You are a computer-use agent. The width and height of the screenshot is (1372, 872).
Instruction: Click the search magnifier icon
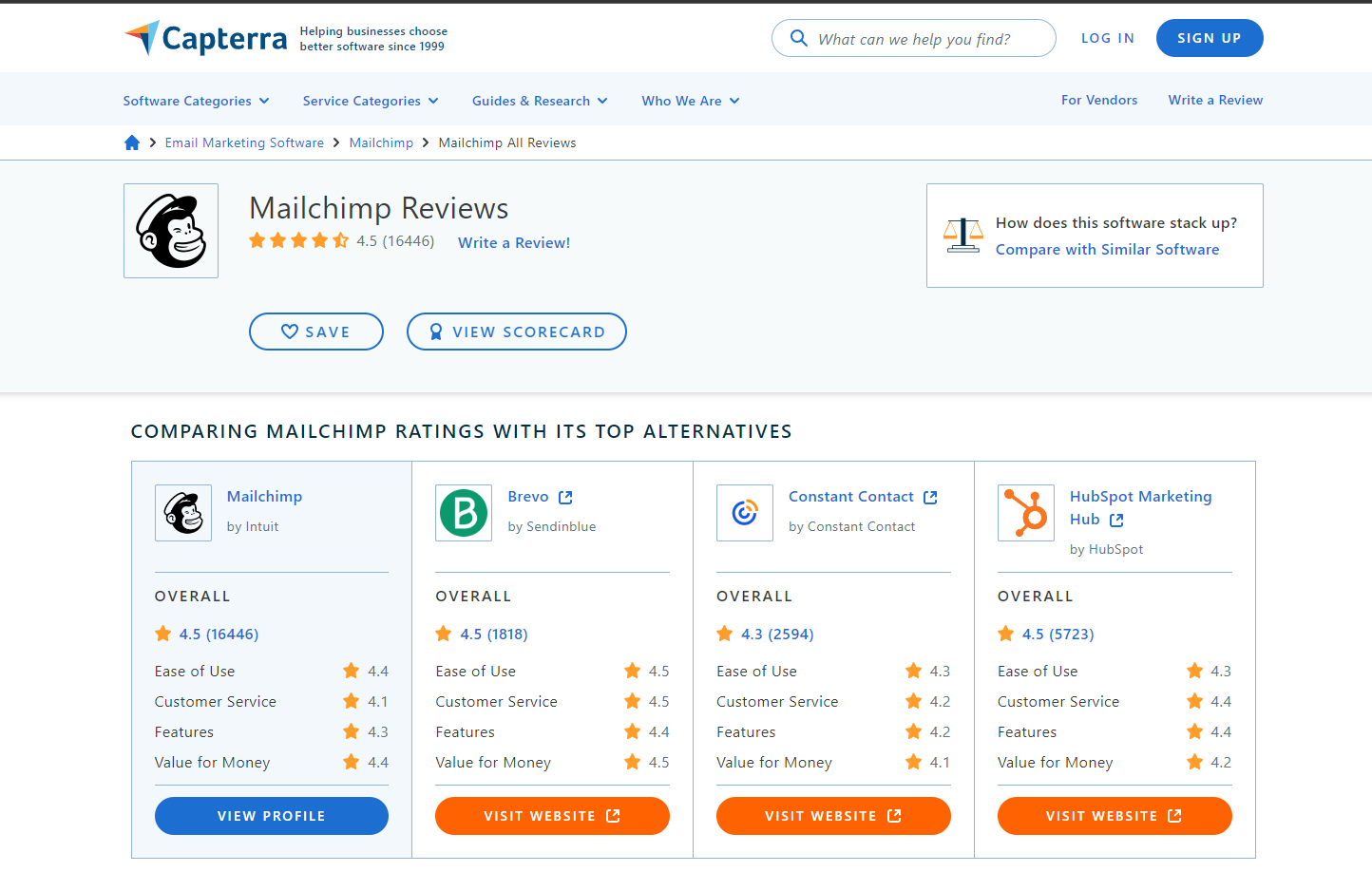pos(799,38)
